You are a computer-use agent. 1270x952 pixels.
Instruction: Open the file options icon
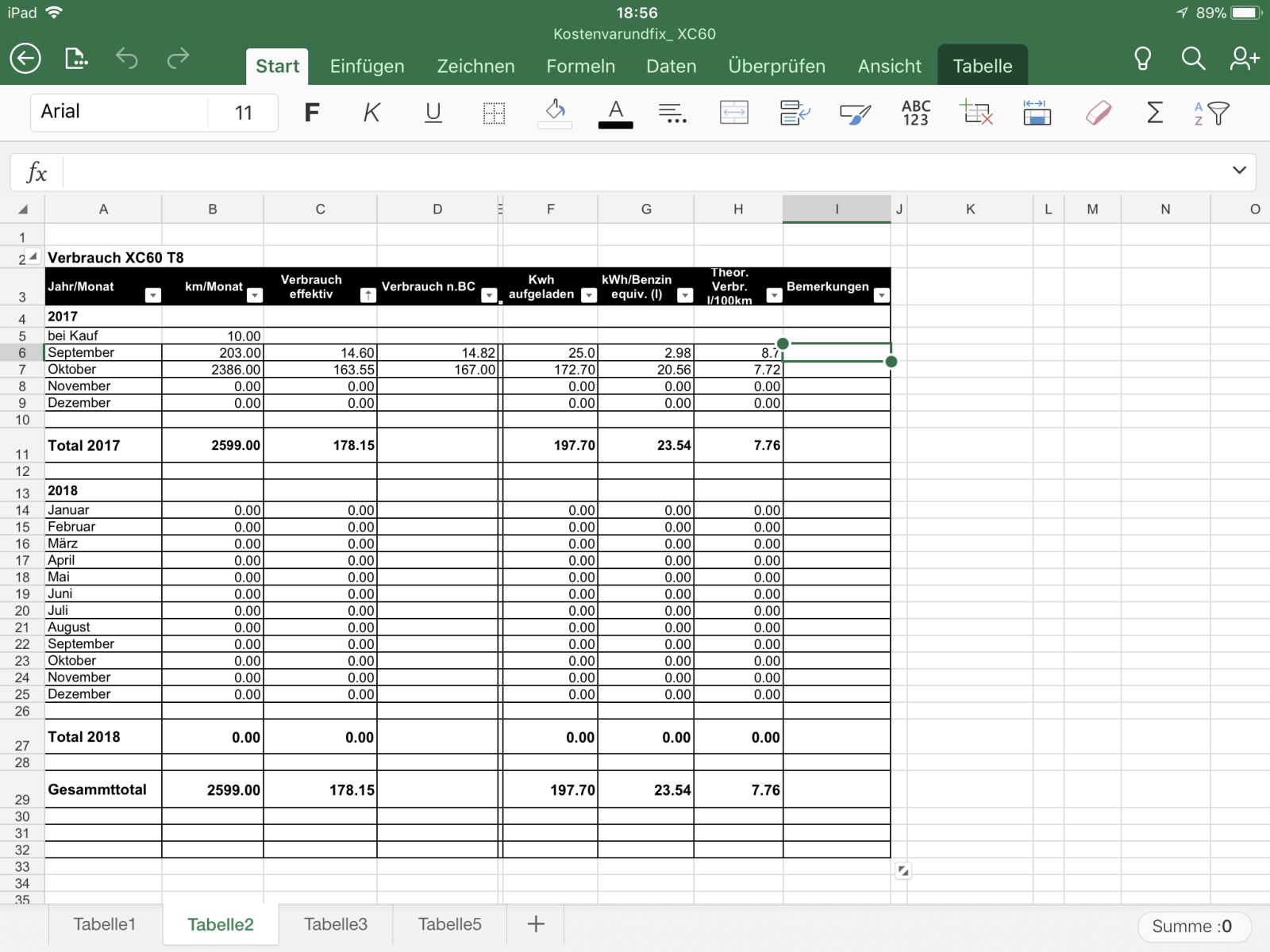(76, 59)
